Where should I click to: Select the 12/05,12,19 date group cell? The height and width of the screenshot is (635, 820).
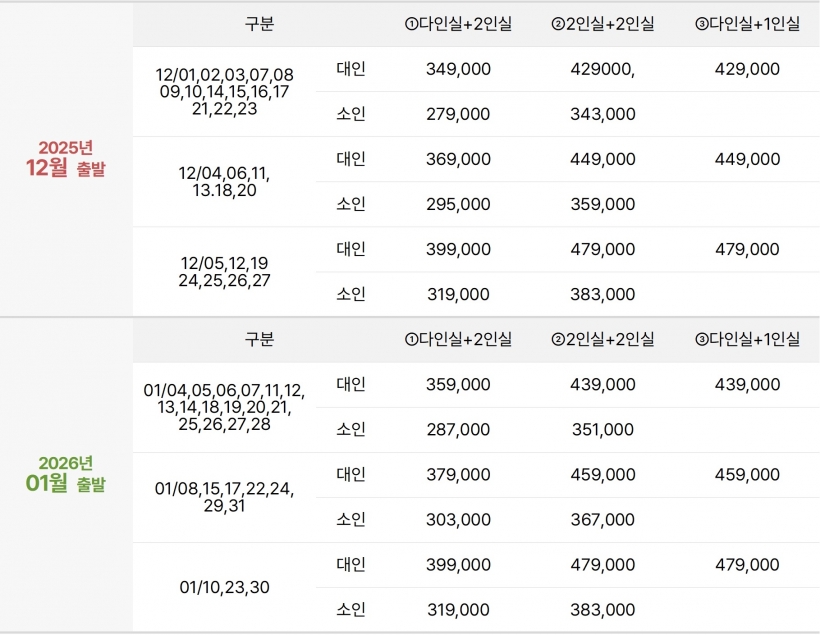(225, 272)
